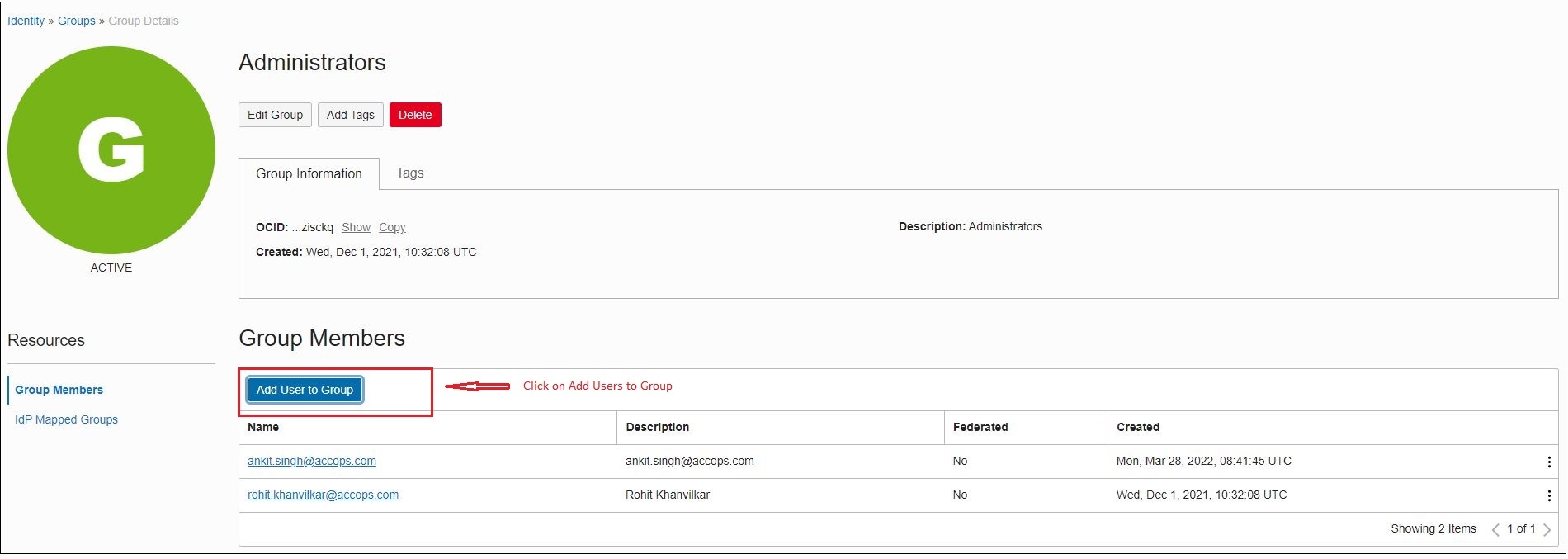
Task: Select Group Members in Resources
Action: [59, 390]
